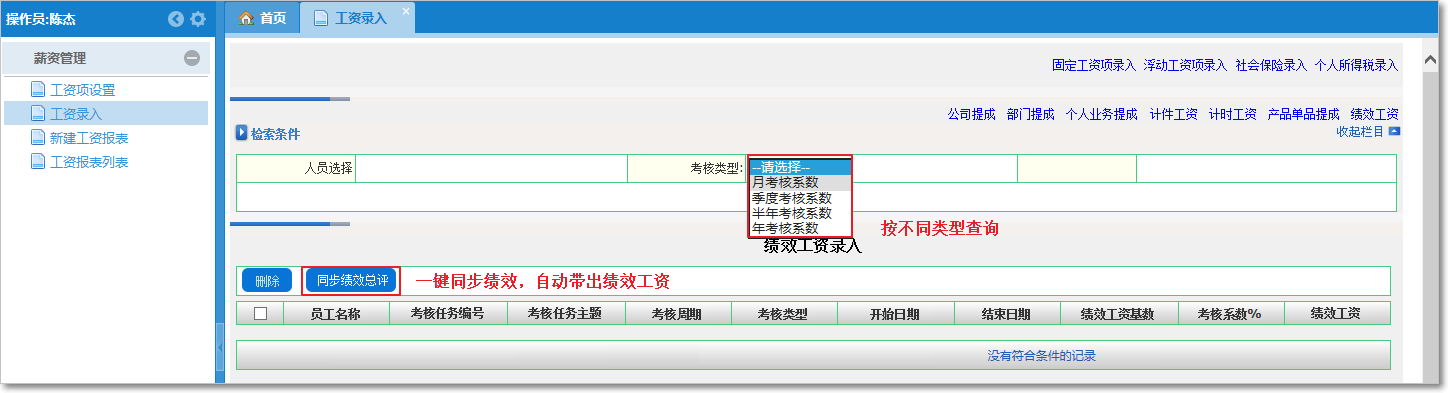Click the 考核系数% column header

click(1230, 314)
